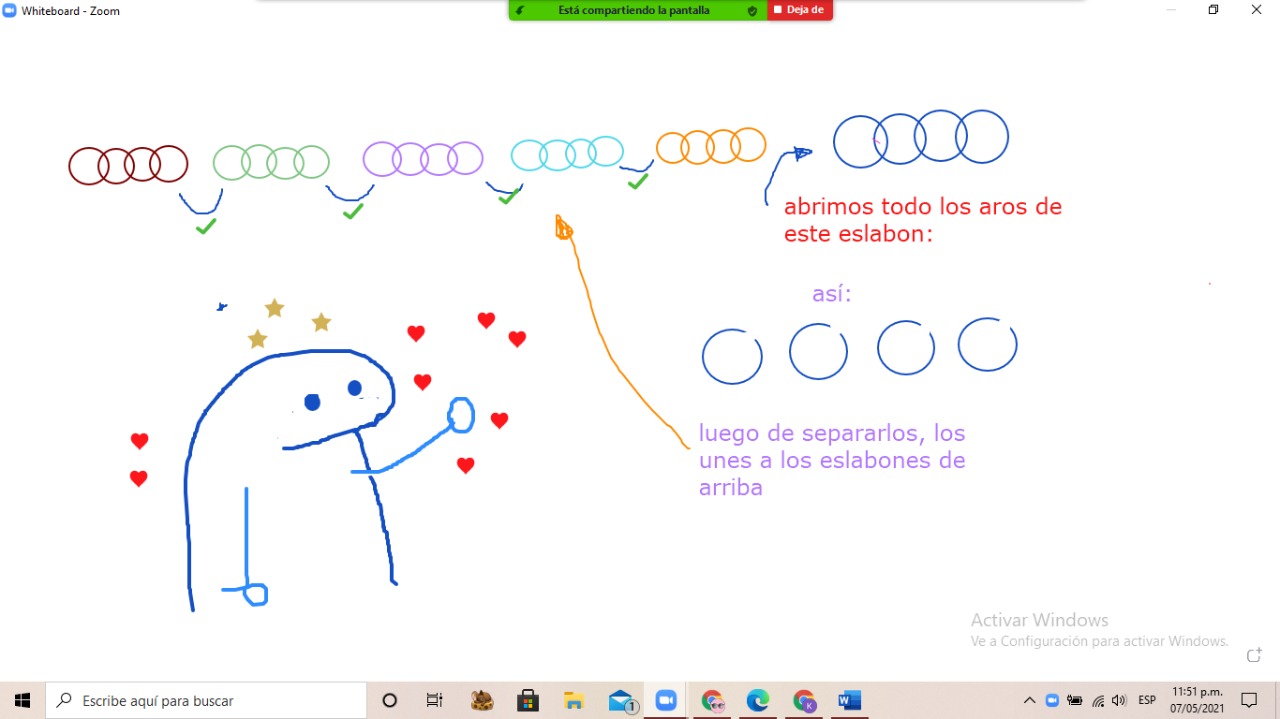The image size is (1280, 719).
Task: Click the purple text 'así:'
Action: (831, 294)
